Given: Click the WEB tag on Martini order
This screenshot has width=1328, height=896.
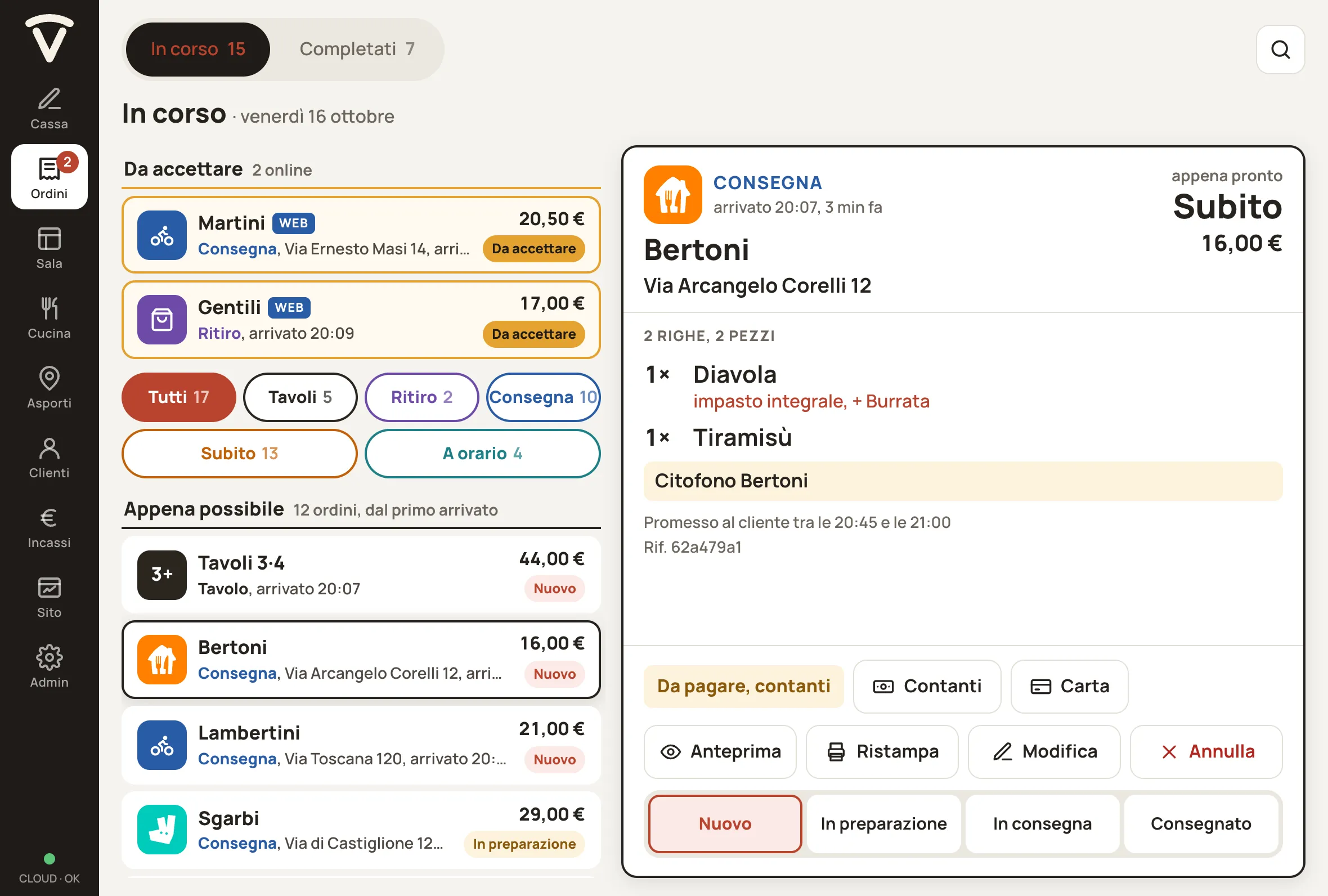Looking at the screenshot, I should tap(293, 223).
